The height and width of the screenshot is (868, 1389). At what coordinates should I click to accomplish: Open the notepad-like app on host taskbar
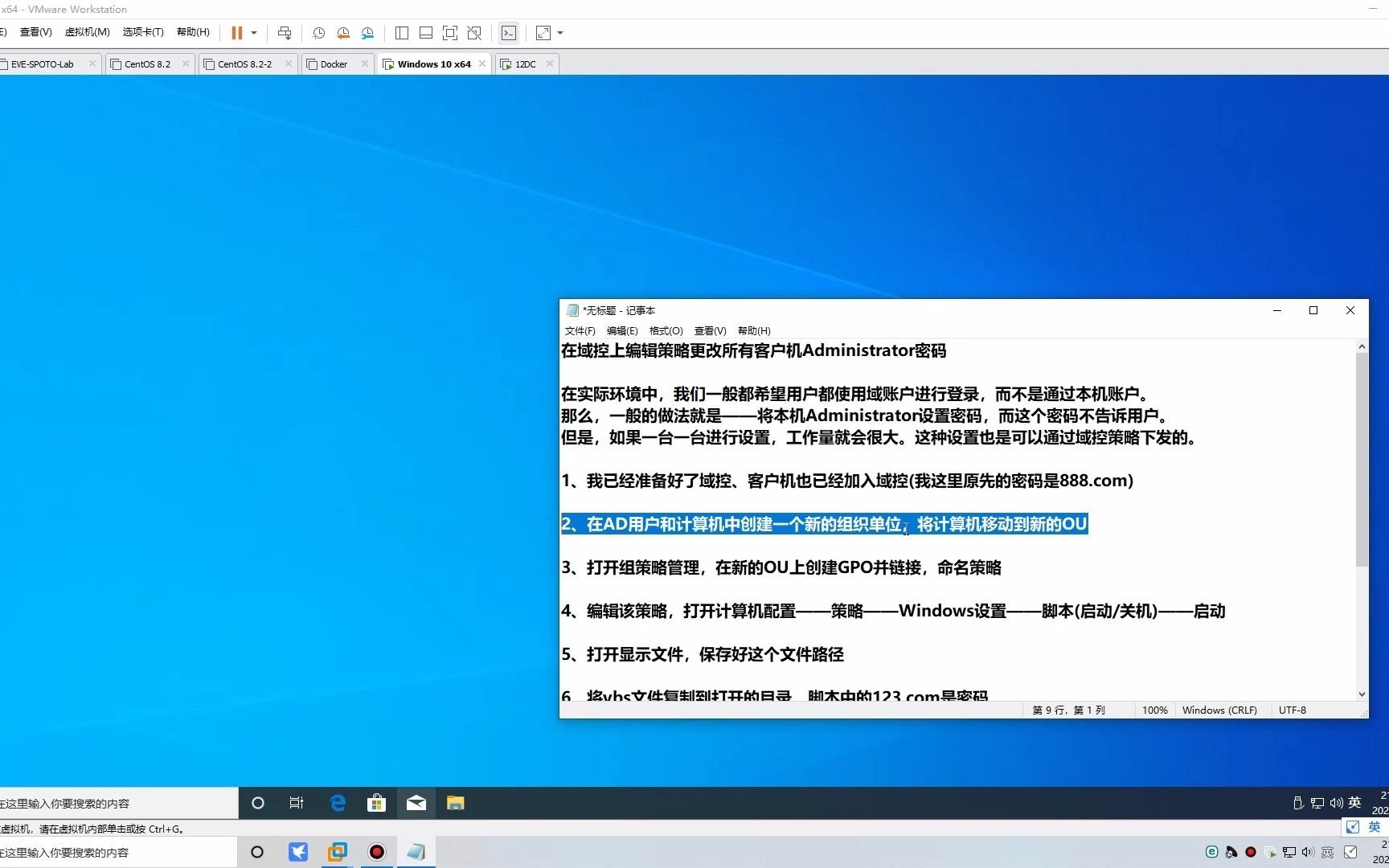[416, 852]
